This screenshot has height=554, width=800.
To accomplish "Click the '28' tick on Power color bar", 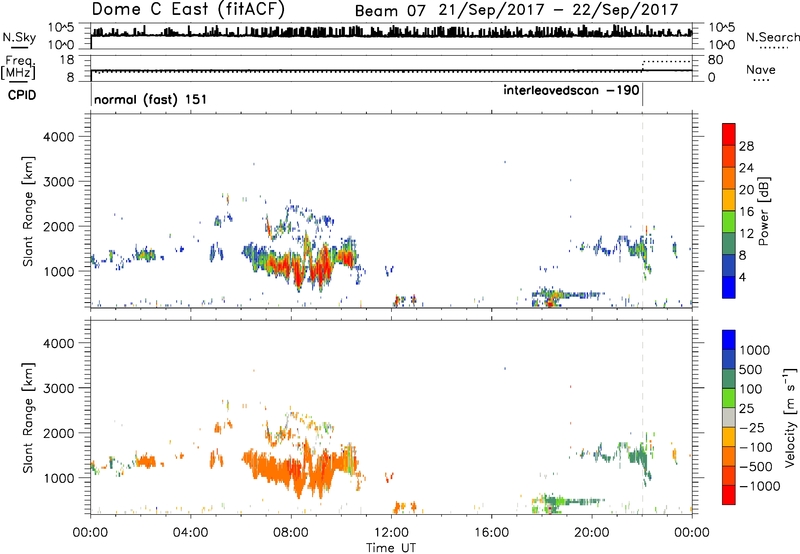I will (x=746, y=146).
